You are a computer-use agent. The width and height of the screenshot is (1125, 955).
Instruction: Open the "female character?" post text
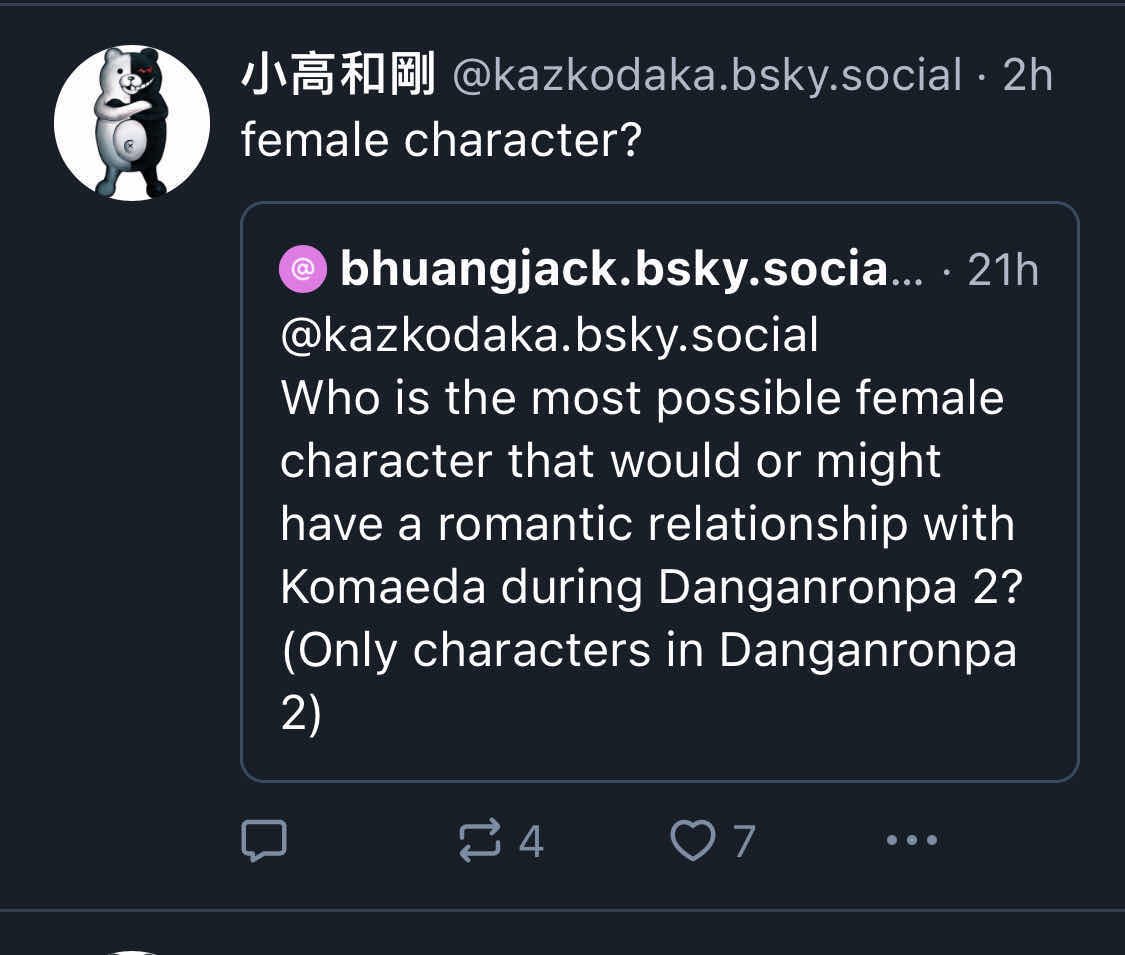tap(440, 140)
